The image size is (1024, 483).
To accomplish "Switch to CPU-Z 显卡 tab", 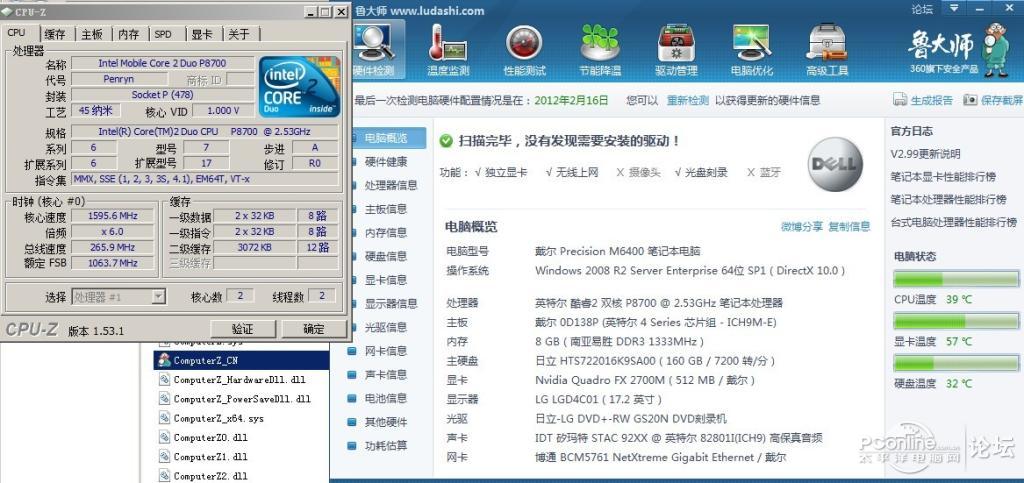I will [202, 35].
